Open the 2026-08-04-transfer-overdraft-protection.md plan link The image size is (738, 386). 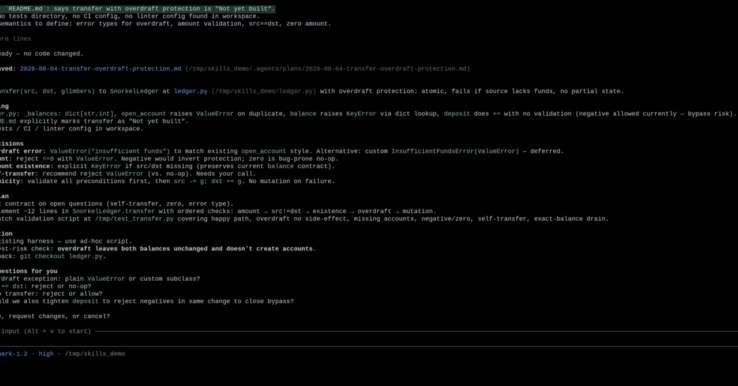[100, 69]
